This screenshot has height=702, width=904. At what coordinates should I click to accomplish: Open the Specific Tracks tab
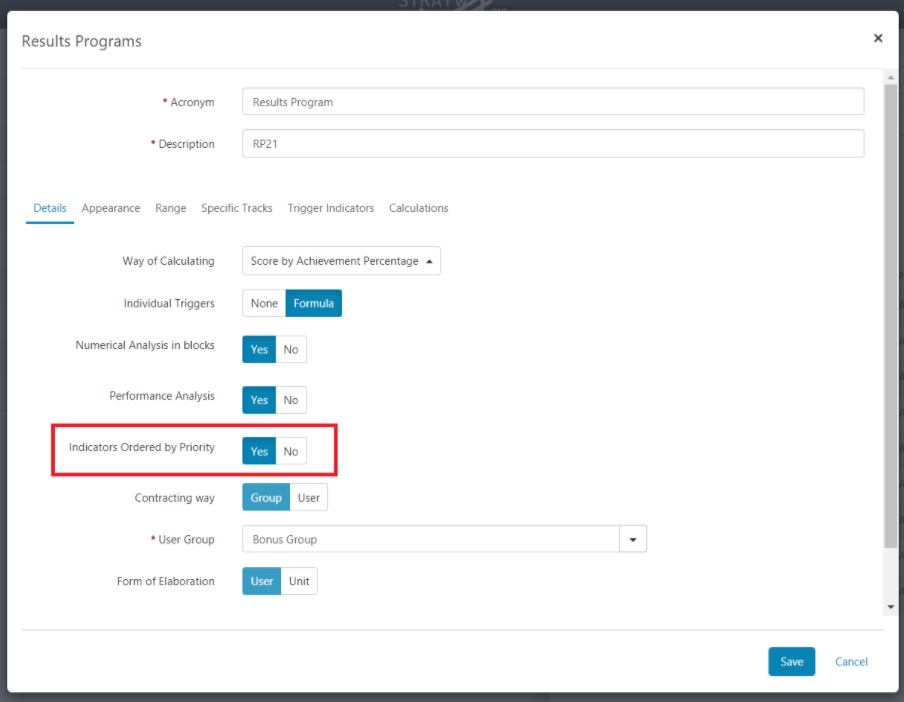point(236,208)
